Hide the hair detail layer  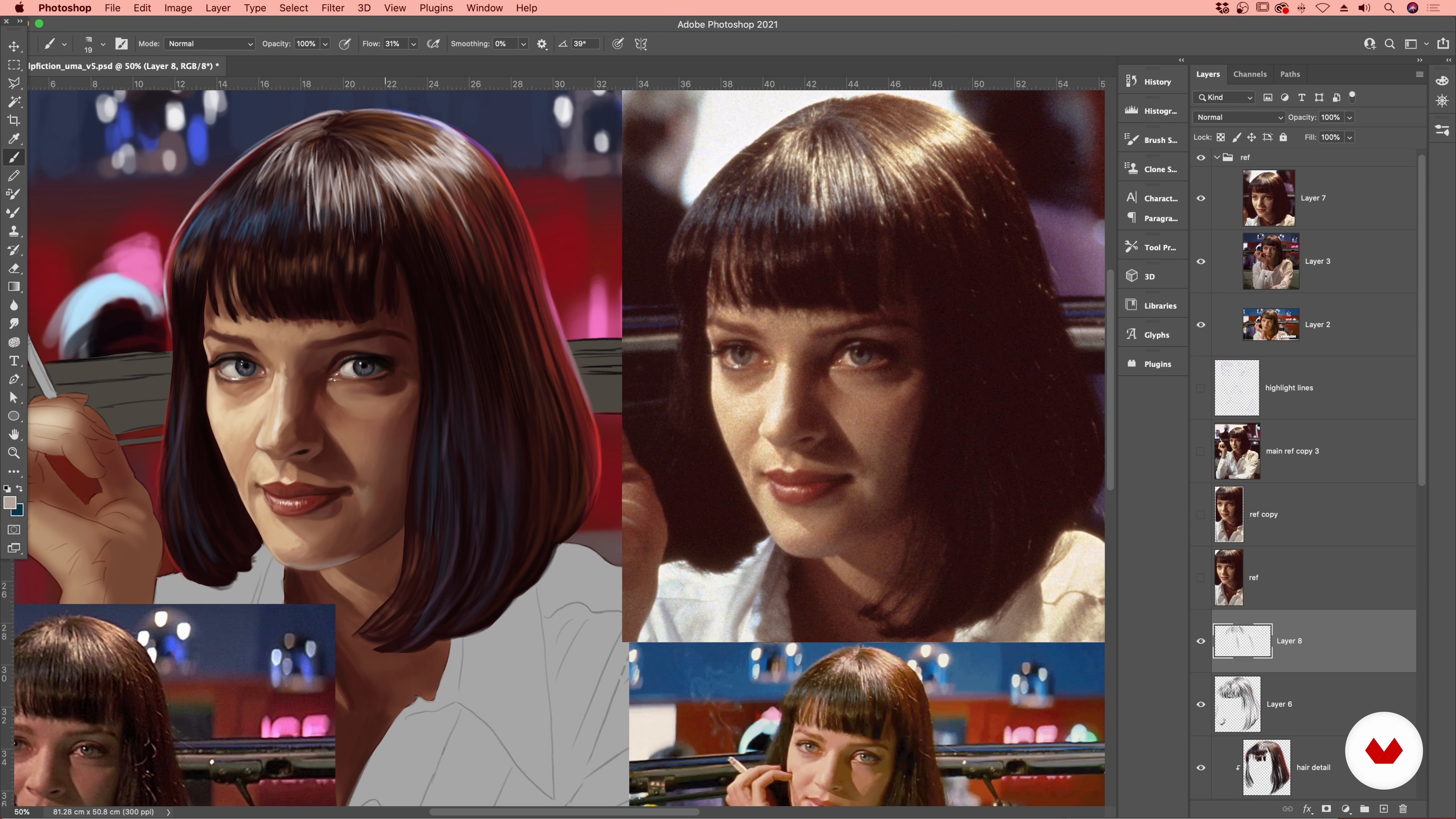(1200, 768)
